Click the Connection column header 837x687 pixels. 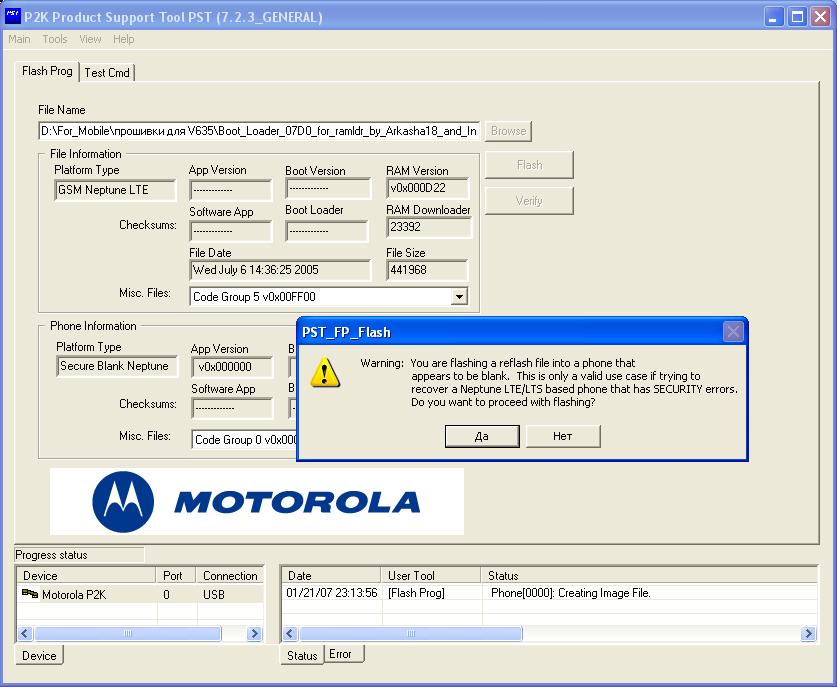coord(230,575)
